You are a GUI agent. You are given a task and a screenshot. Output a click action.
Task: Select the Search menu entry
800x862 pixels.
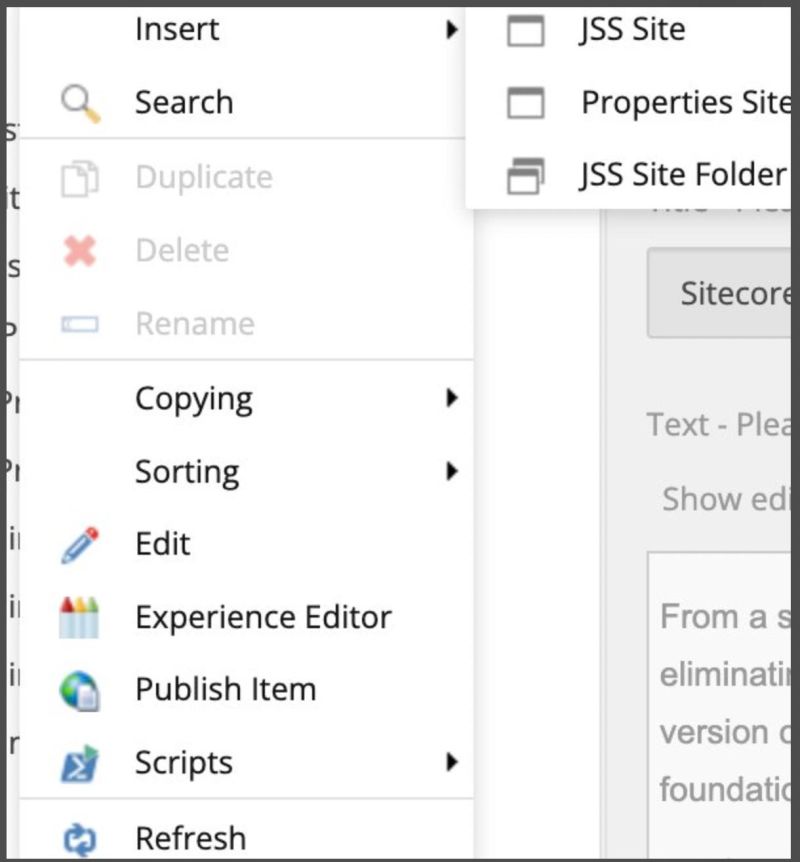coord(184,102)
